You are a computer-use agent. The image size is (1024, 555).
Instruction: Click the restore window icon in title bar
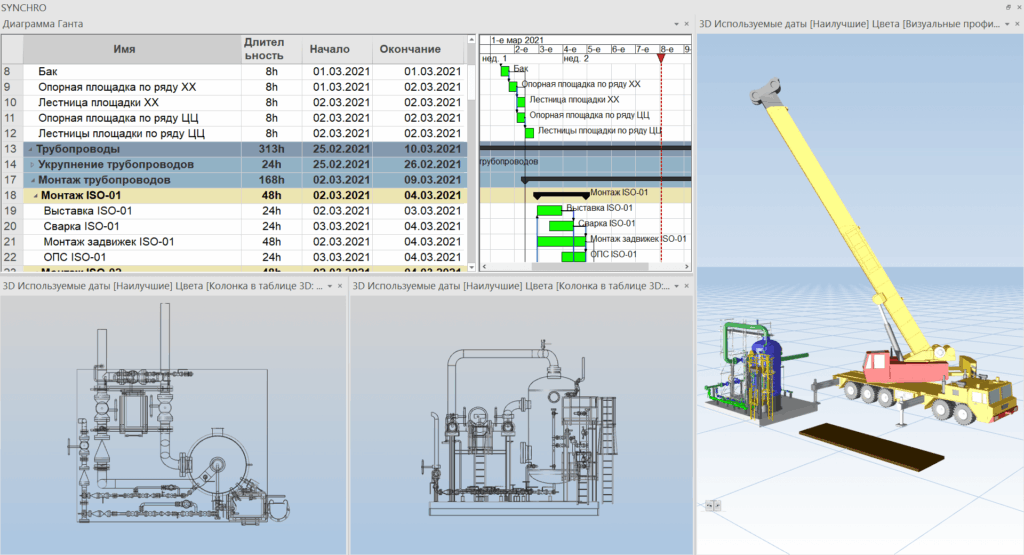(1008, 7)
